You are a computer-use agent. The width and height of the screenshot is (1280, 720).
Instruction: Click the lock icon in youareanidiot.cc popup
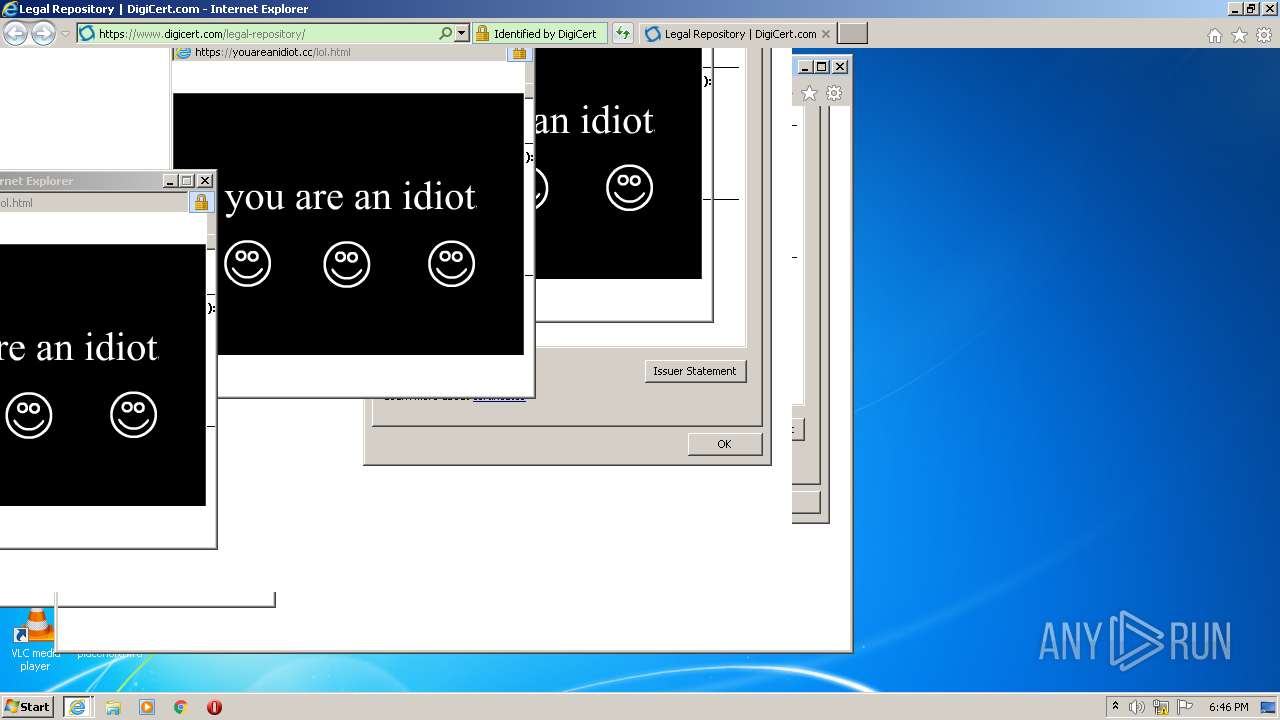click(519, 53)
